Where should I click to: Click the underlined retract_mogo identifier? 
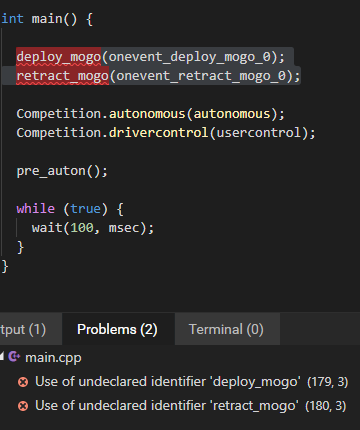(63, 76)
